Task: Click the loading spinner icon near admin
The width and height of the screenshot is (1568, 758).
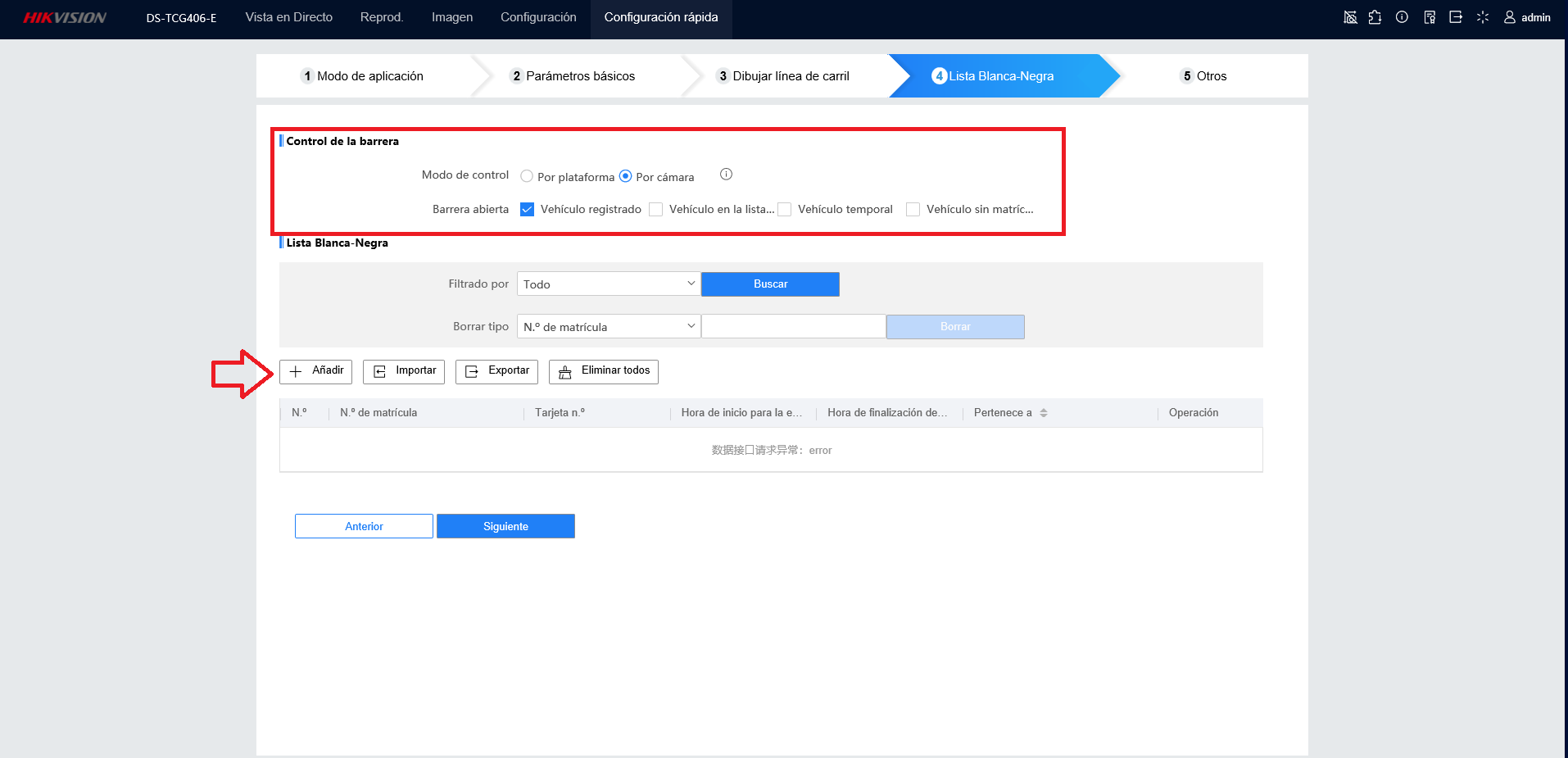Action: (x=1483, y=17)
